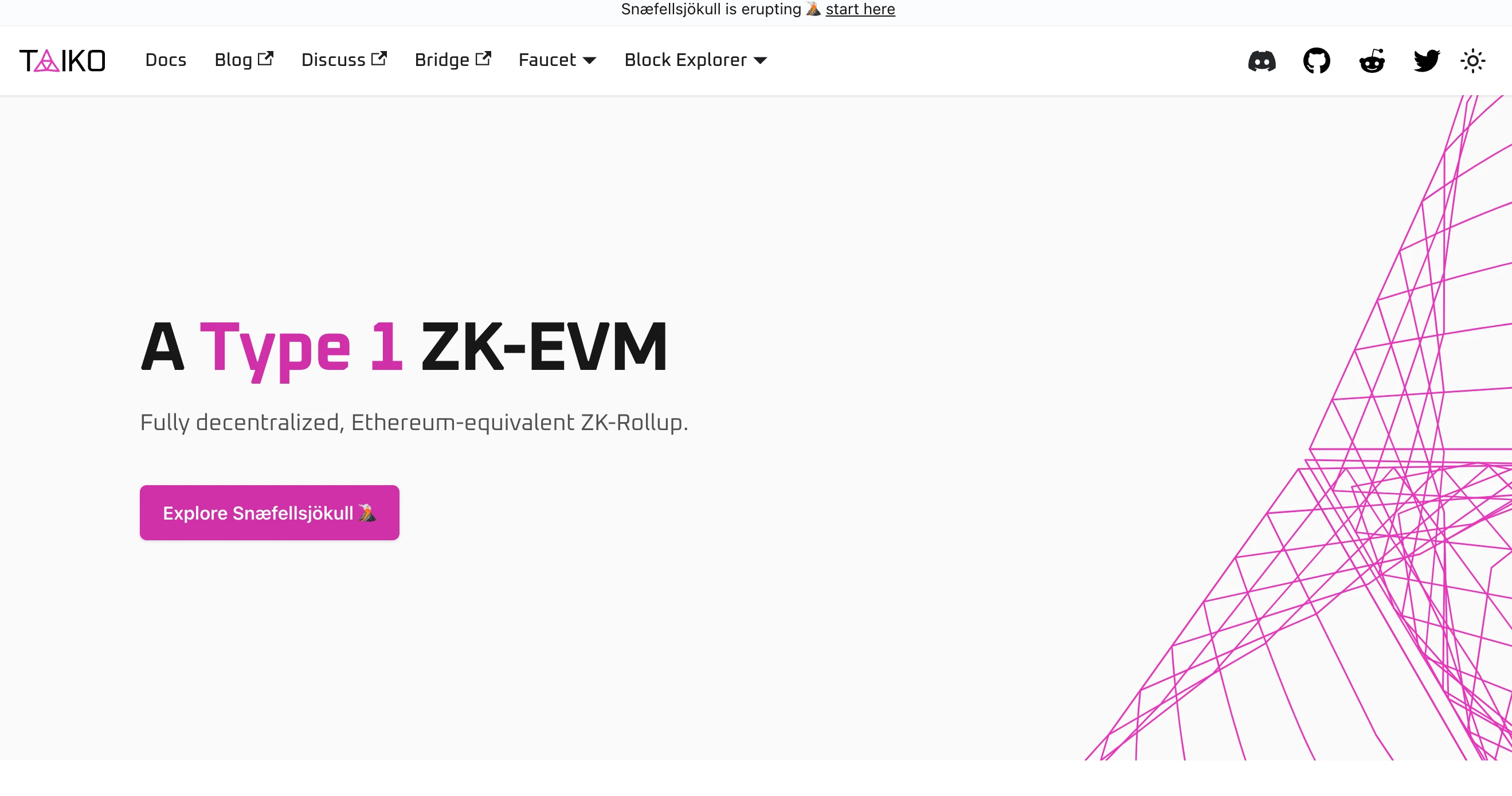Expand the Faucet dropdown menu
This screenshot has height=796, width=1512.
[x=556, y=60]
